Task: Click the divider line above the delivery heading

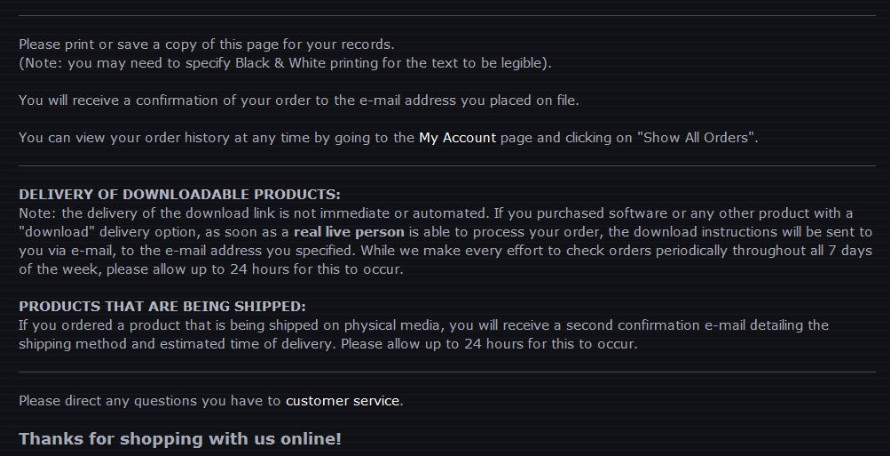Action: pos(447,166)
